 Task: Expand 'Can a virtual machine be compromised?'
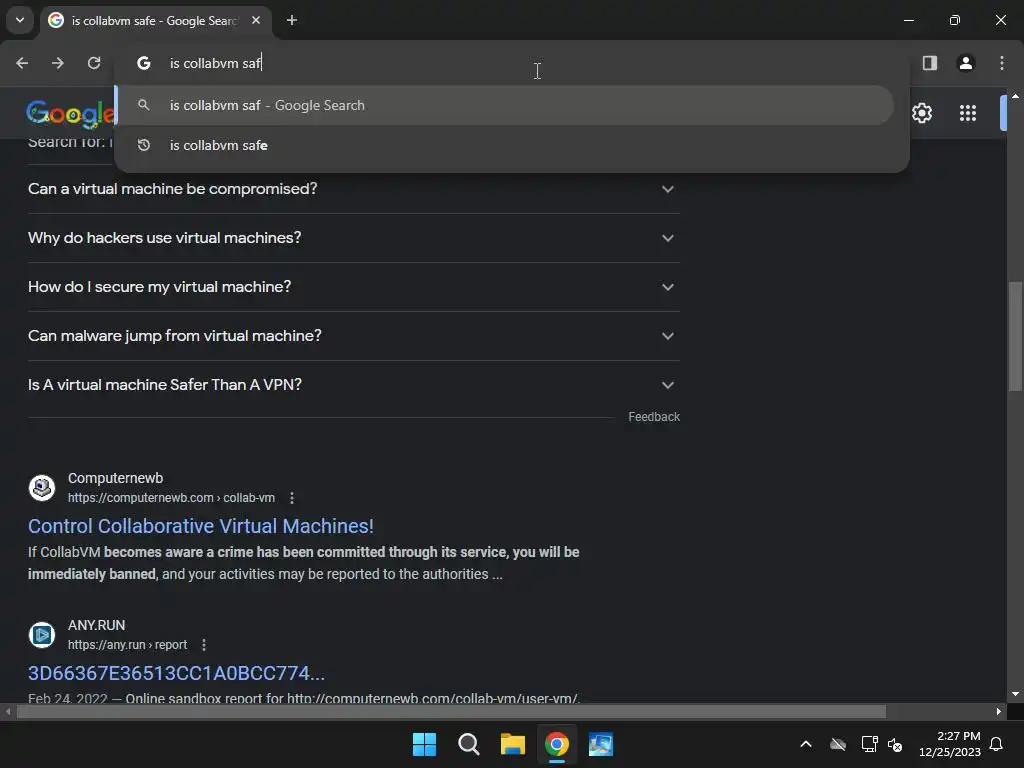click(353, 189)
